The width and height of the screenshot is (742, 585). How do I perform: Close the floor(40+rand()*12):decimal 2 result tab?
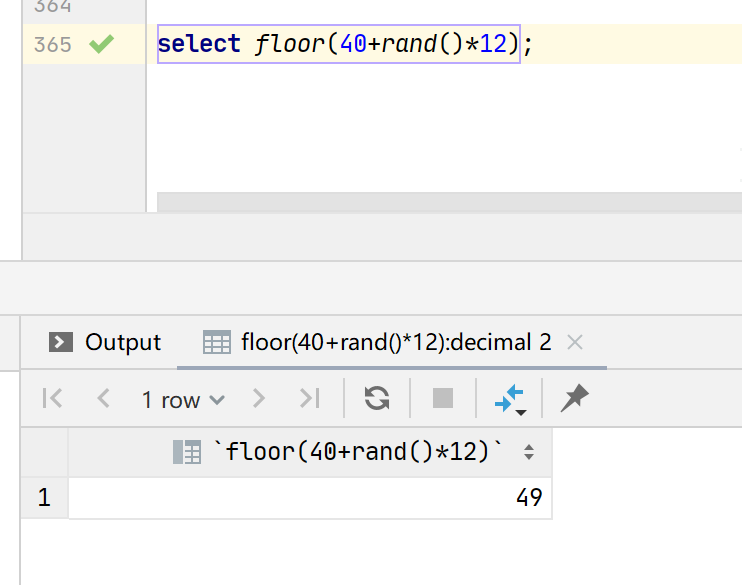click(x=574, y=342)
